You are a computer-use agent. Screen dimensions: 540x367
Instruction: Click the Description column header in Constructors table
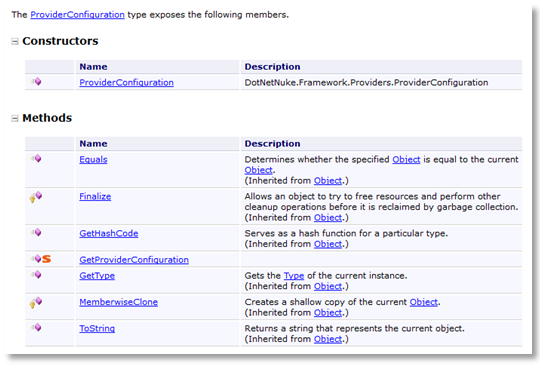click(272, 67)
